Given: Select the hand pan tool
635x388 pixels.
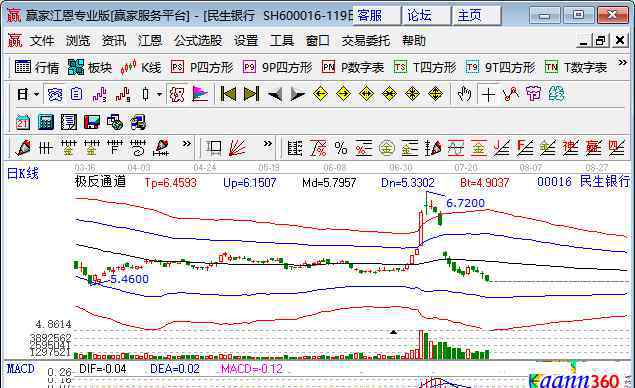Looking at the screenshot, I should tap(464, 94).
